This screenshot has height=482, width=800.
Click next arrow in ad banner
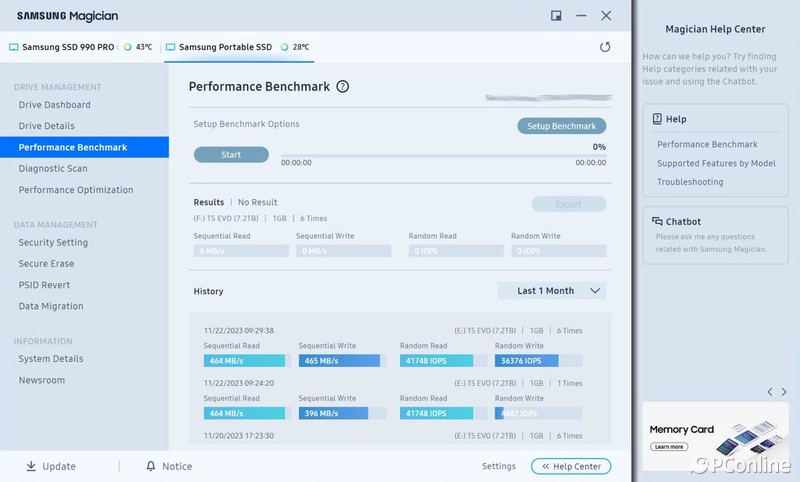click(786, 391)
